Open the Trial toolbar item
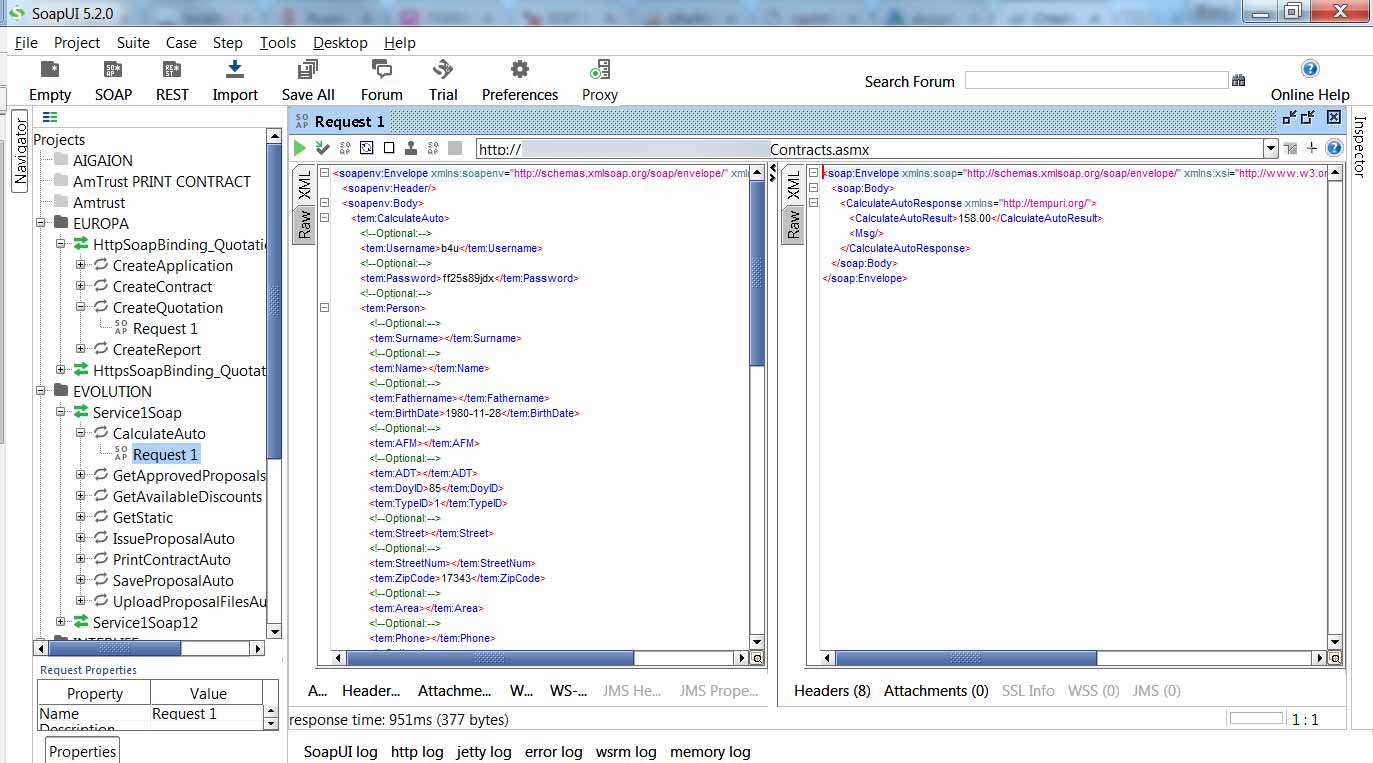1373x763 pixels. (x=443, y=81)
